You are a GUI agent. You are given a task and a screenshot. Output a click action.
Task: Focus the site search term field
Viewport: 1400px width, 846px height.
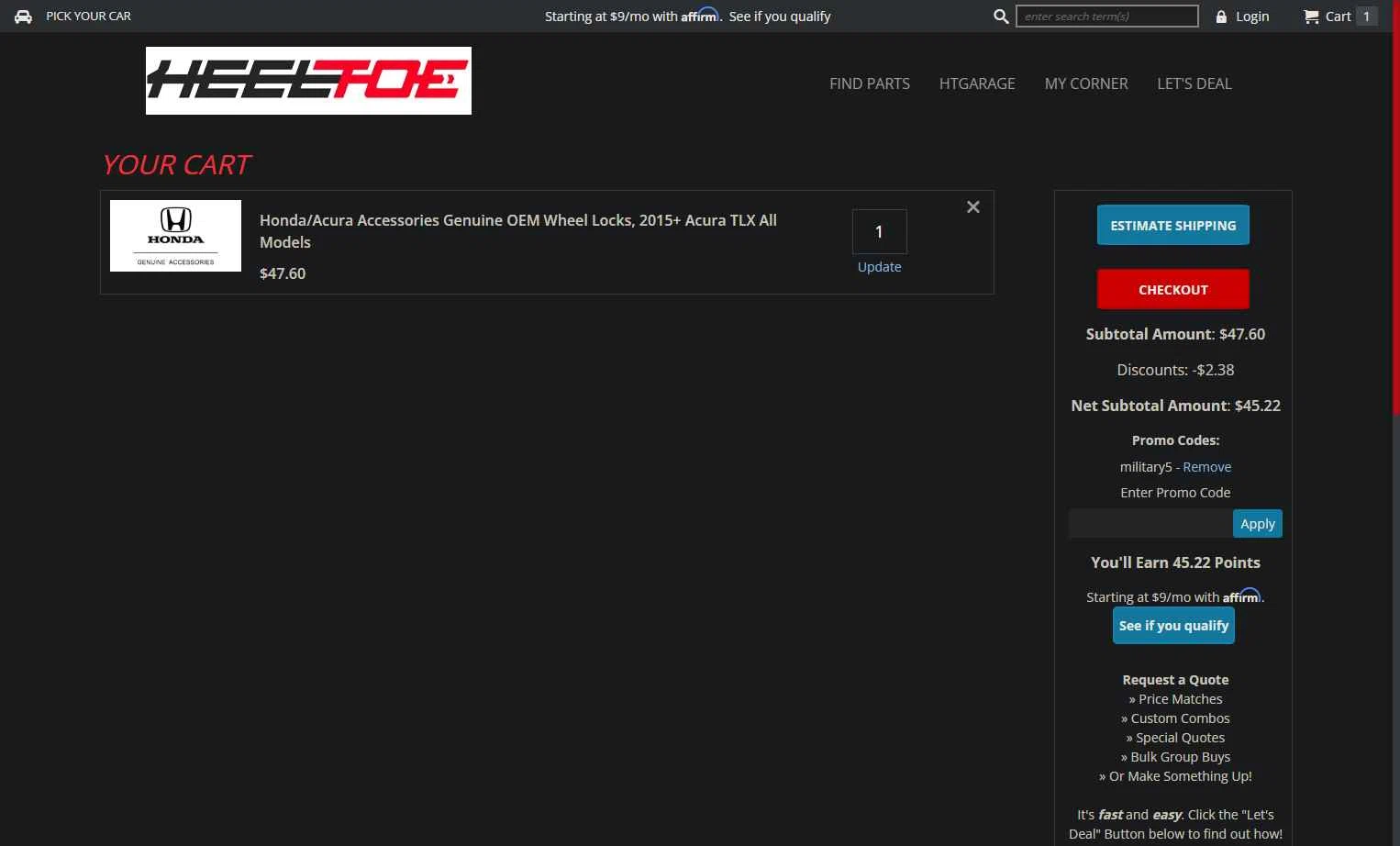[1107, 17]
